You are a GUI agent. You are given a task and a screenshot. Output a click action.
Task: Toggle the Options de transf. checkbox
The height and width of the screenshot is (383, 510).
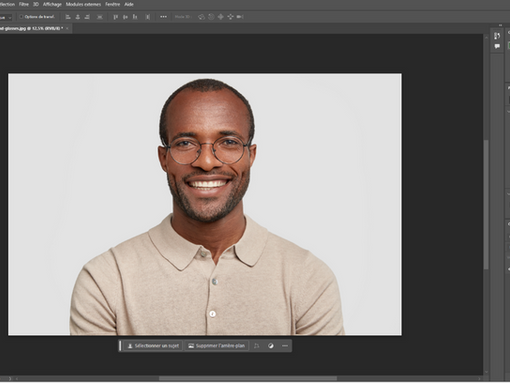click(21, 17)
